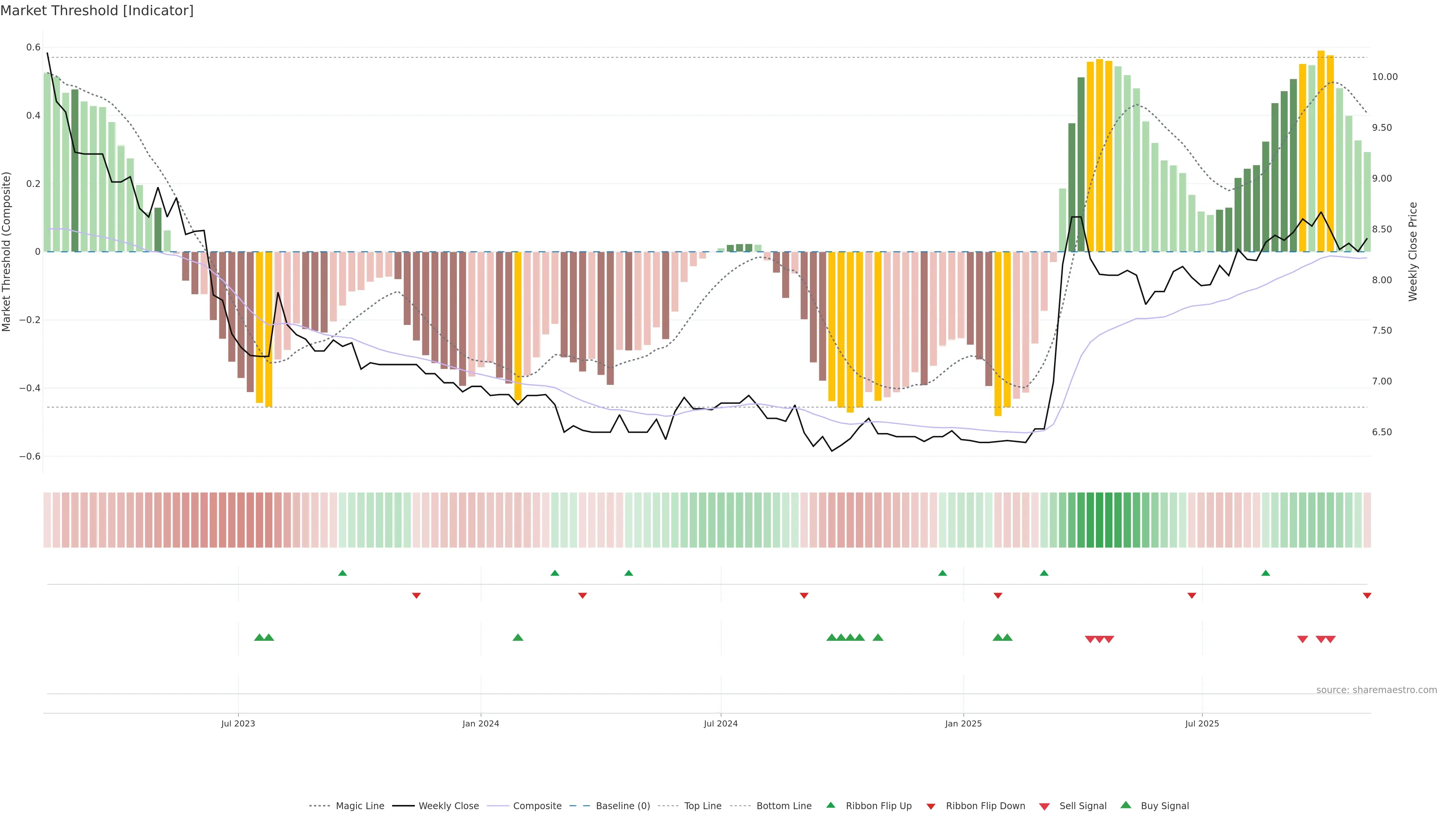
Task: Click the Market Threshold [Indicator] chart title
Action: coord(97,11)
